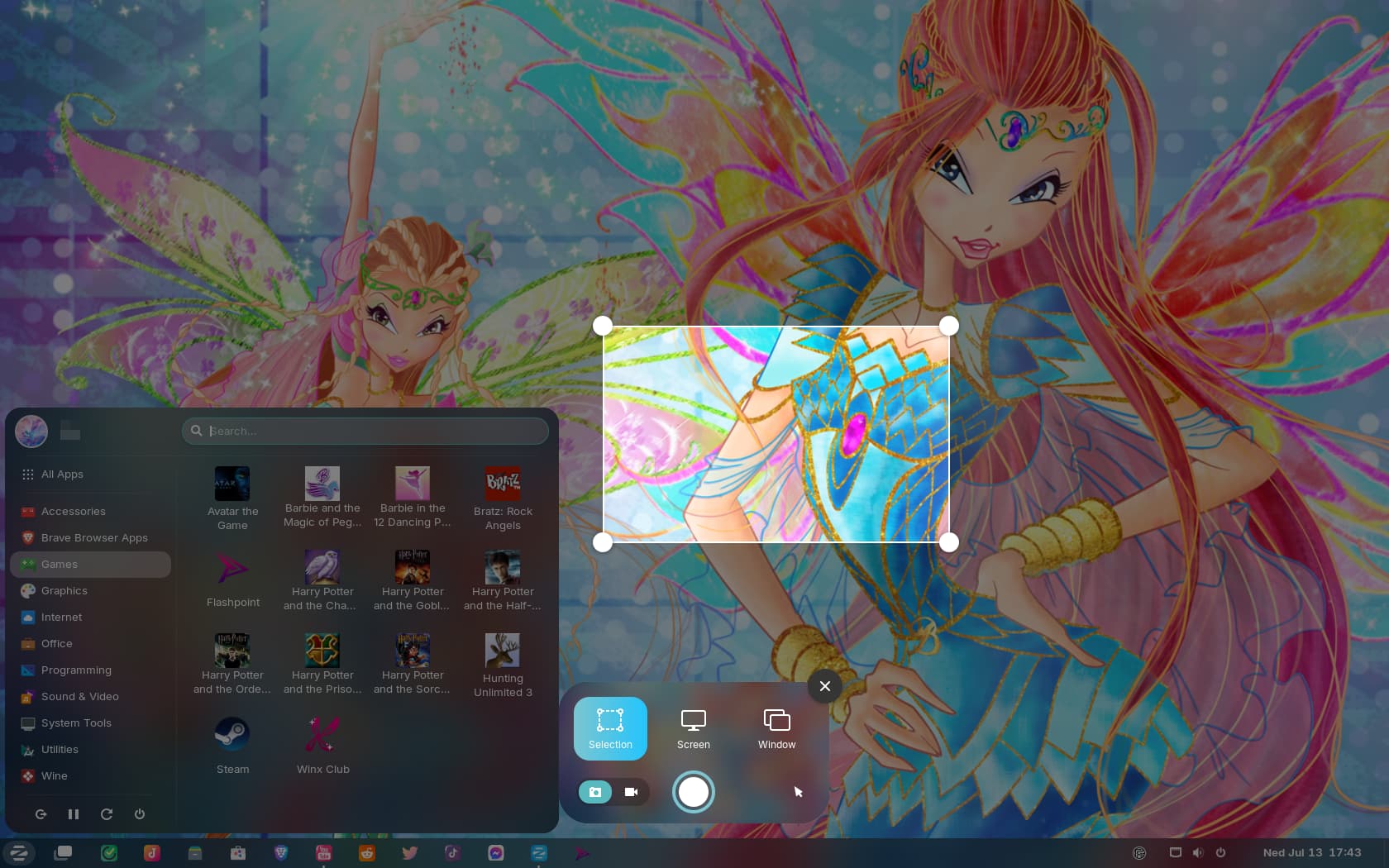Open Brave browser from taskbar
This screenshot has height=868, width=1389.
pos(281,853)
